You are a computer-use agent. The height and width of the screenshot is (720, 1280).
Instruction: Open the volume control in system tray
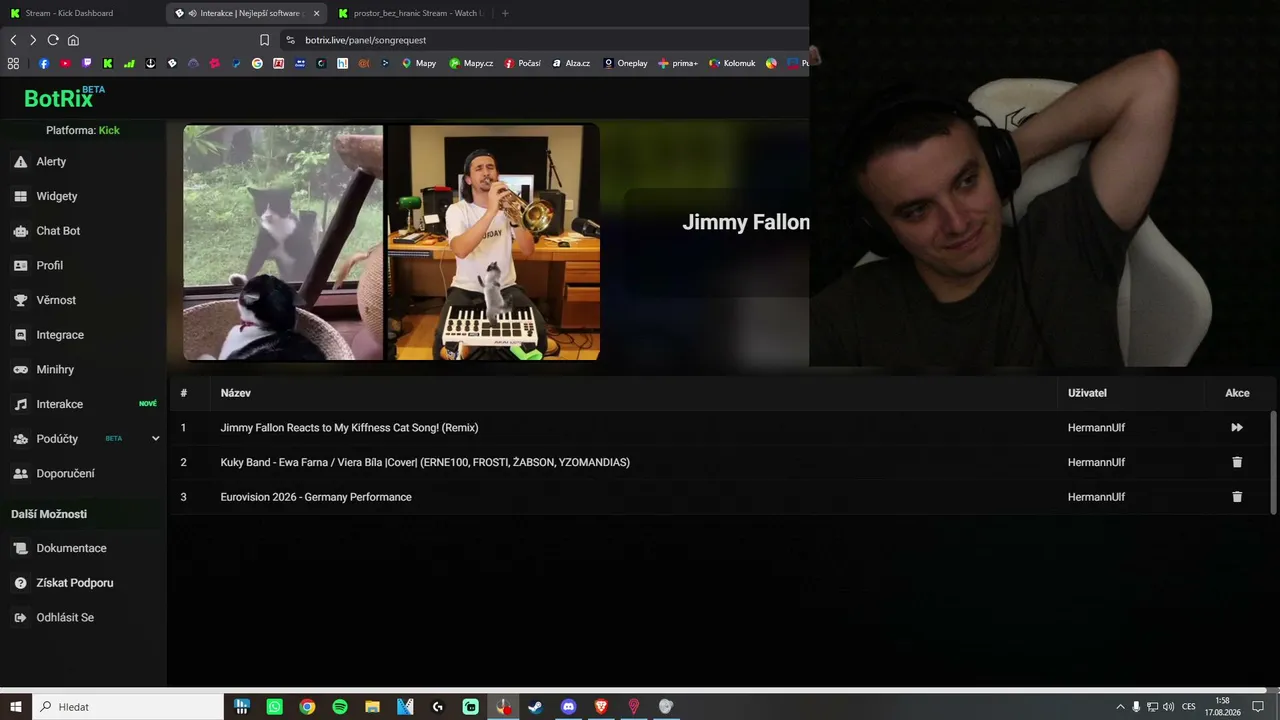[1168, 707]
